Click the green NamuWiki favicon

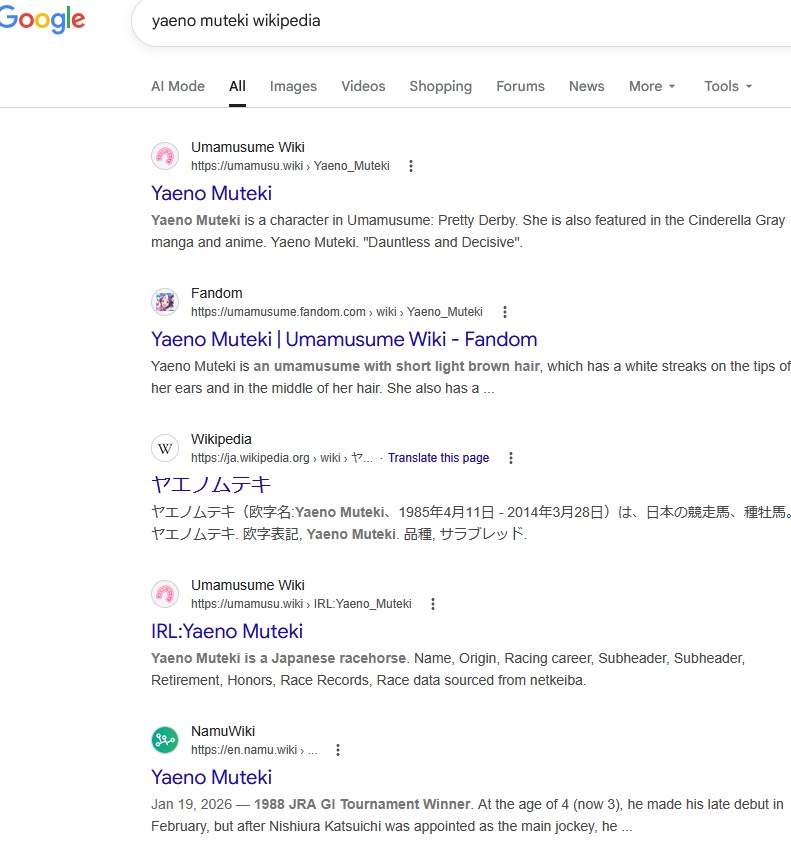point(165,740)
